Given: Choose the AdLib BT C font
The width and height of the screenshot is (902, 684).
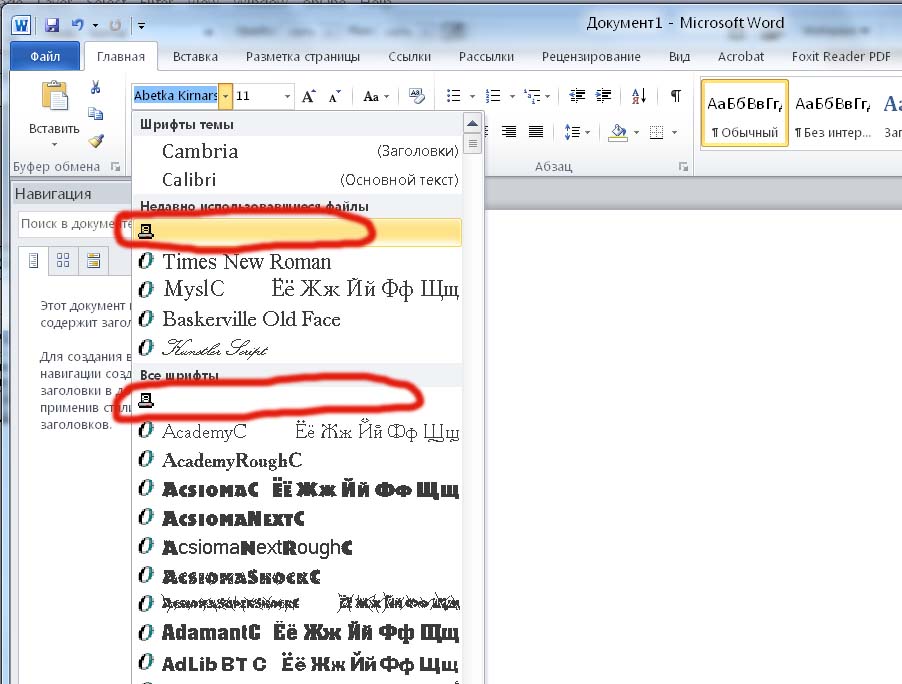Looking at the screenshot, I should [297, 663].
